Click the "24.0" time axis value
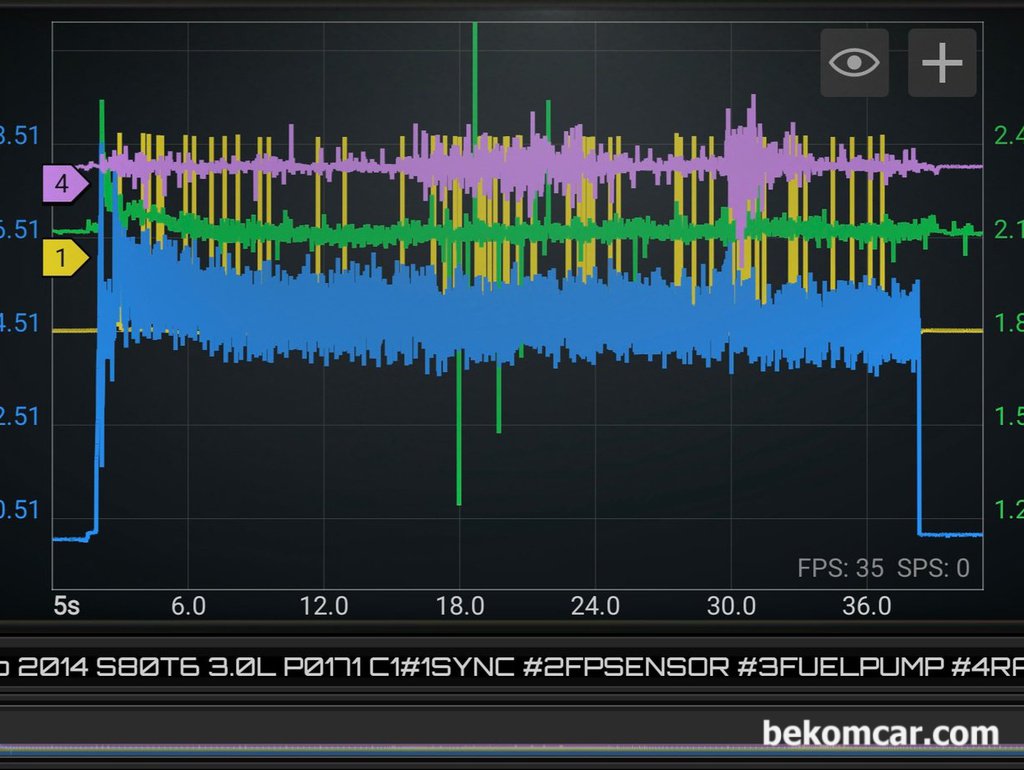Image resolution: width=1024 pixels, height=770 pixels. [x=596, y=606]
